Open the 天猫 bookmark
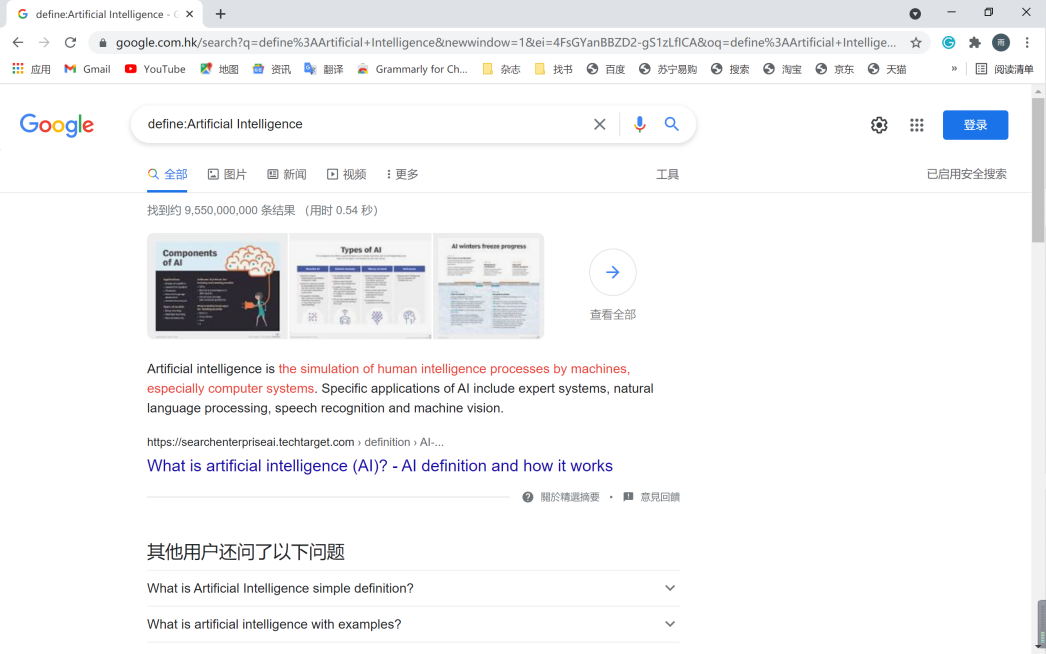The width and height of the screenshot is (1046, 654). pos(887,69)
